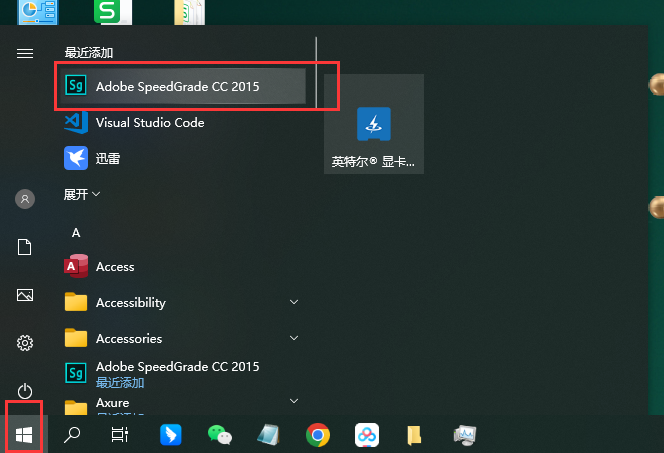Open the 英特尔® 显卡 tile
This screenshot has width=664, height=453.
374,124
